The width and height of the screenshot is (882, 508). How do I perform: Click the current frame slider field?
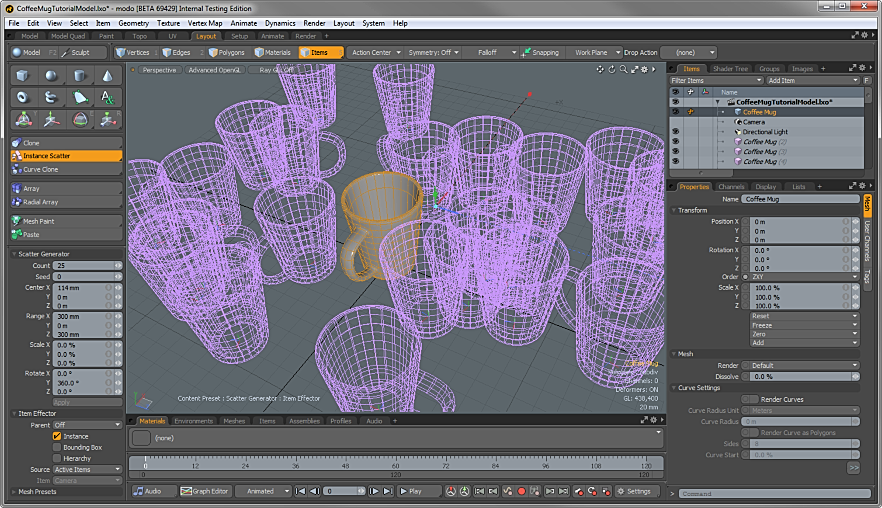tap(345, 491)
